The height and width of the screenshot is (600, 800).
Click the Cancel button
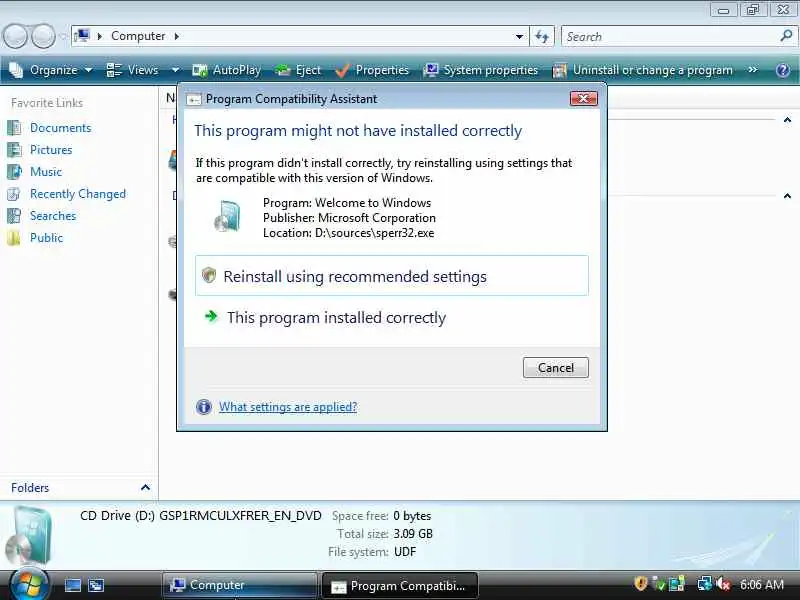pyautogui.click(x=556, y=368)
